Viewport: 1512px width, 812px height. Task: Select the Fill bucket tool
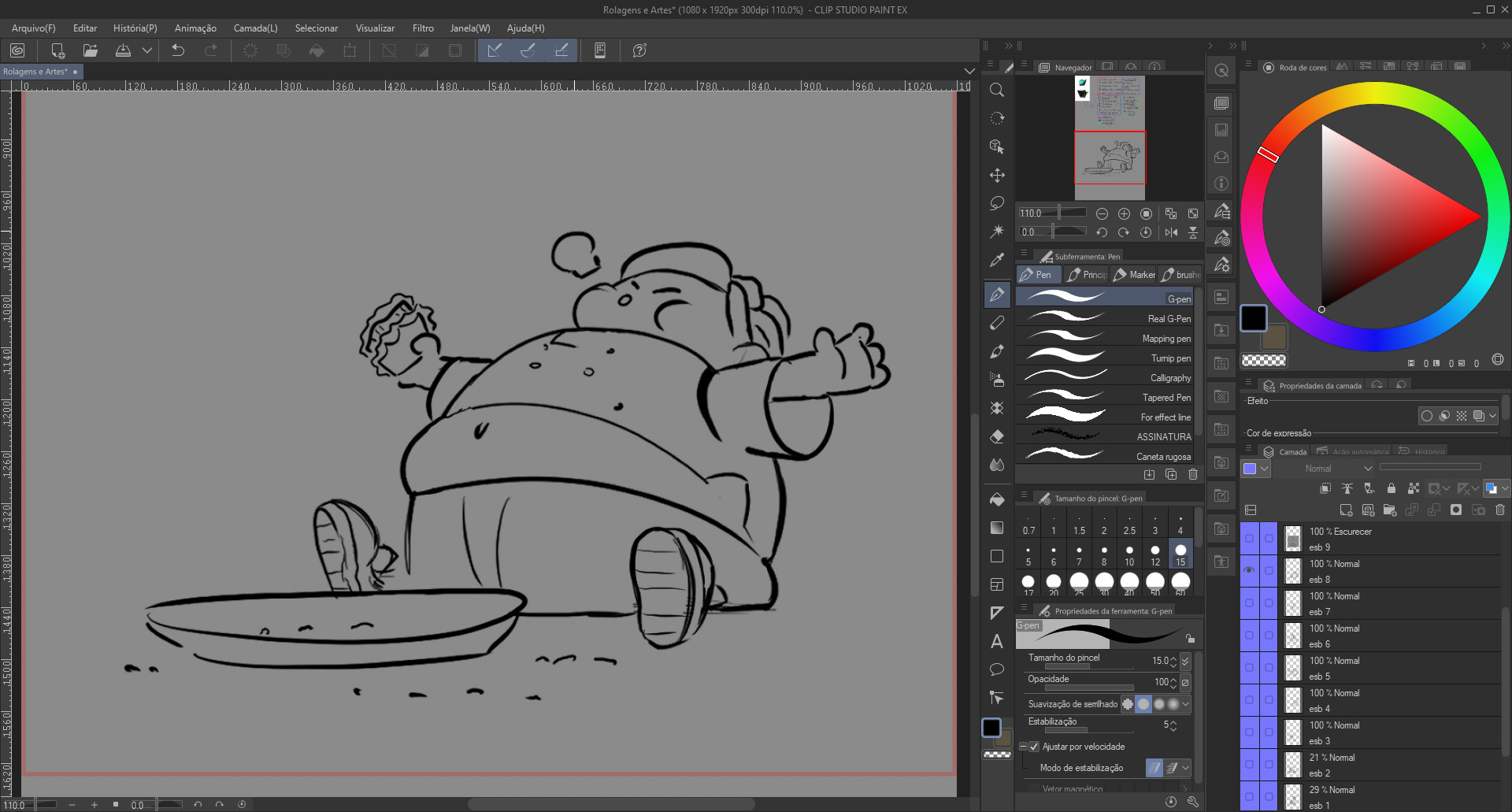point(997,499)
